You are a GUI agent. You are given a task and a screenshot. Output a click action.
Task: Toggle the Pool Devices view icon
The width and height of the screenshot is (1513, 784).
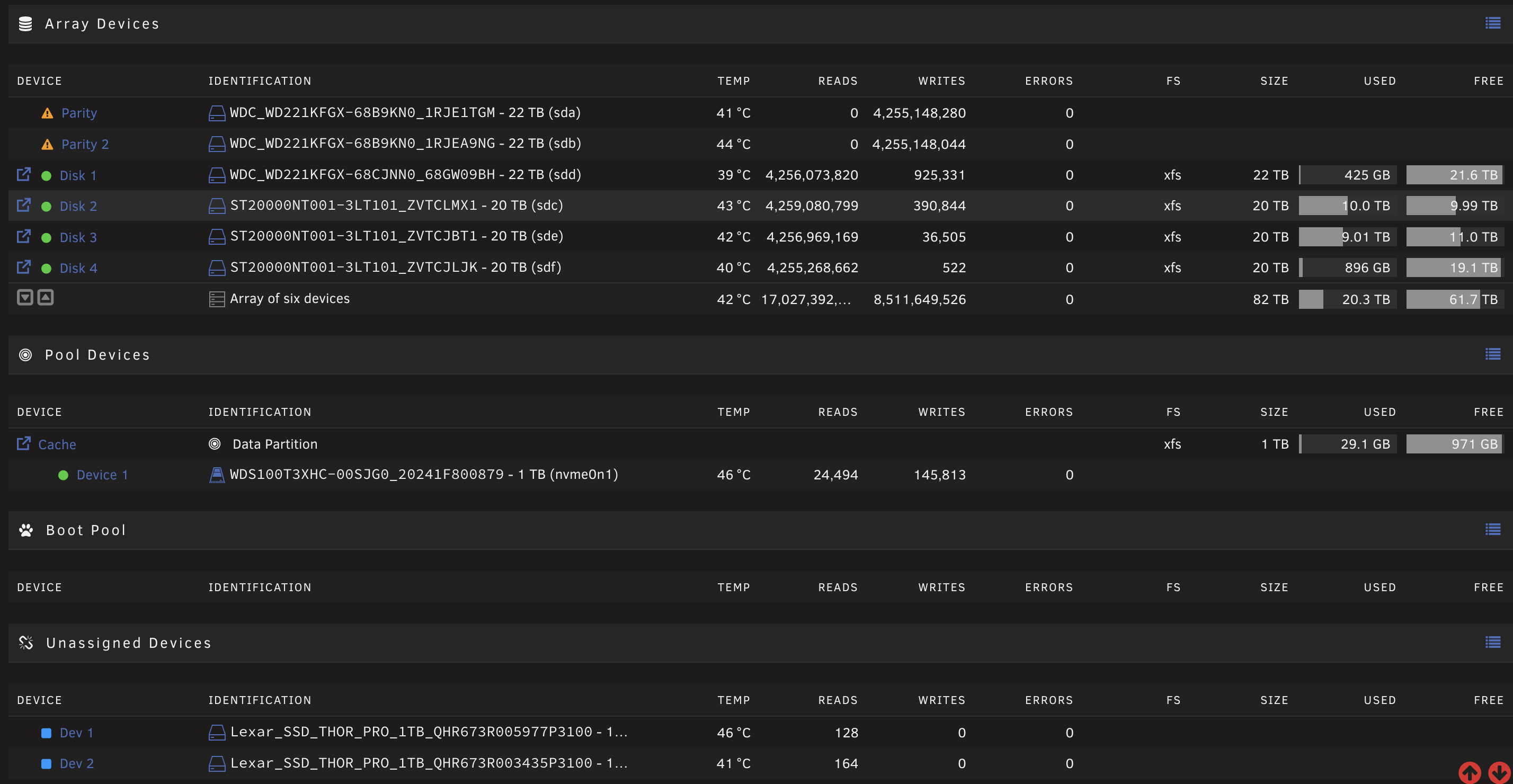[1492, 354]
